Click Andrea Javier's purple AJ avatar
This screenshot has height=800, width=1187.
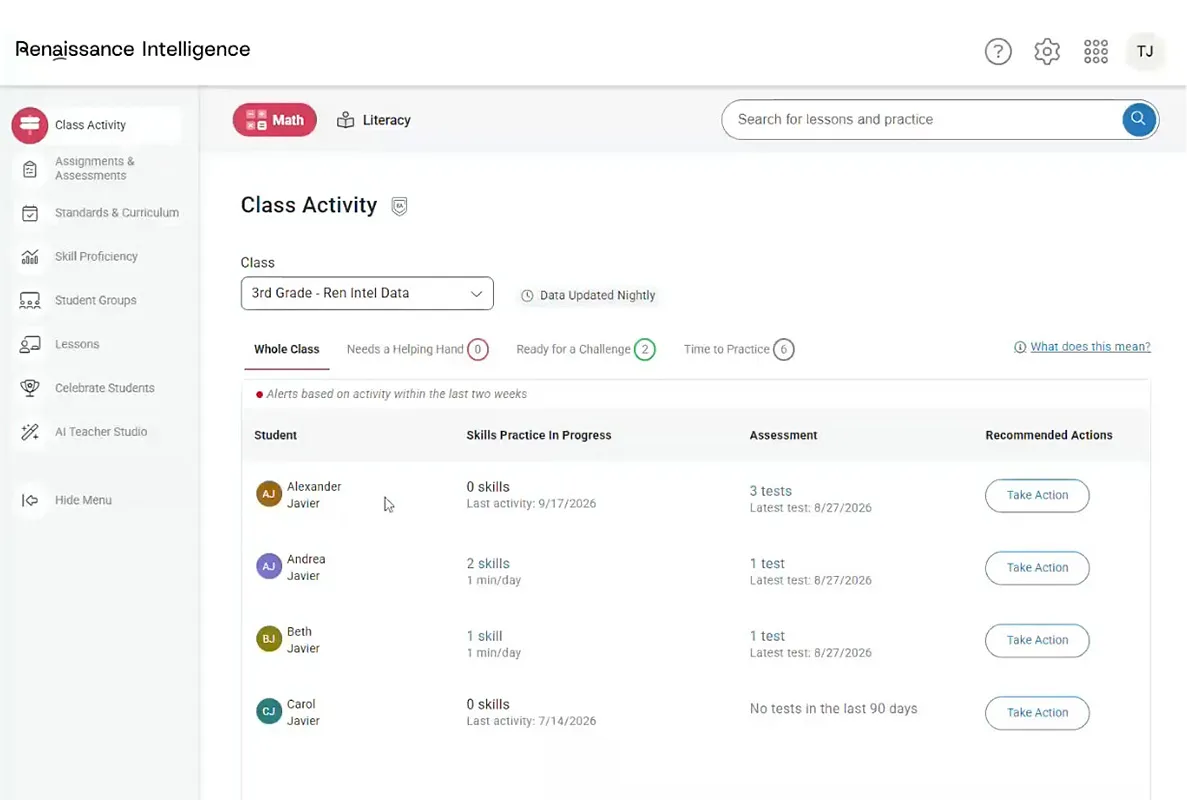point(269,566)
